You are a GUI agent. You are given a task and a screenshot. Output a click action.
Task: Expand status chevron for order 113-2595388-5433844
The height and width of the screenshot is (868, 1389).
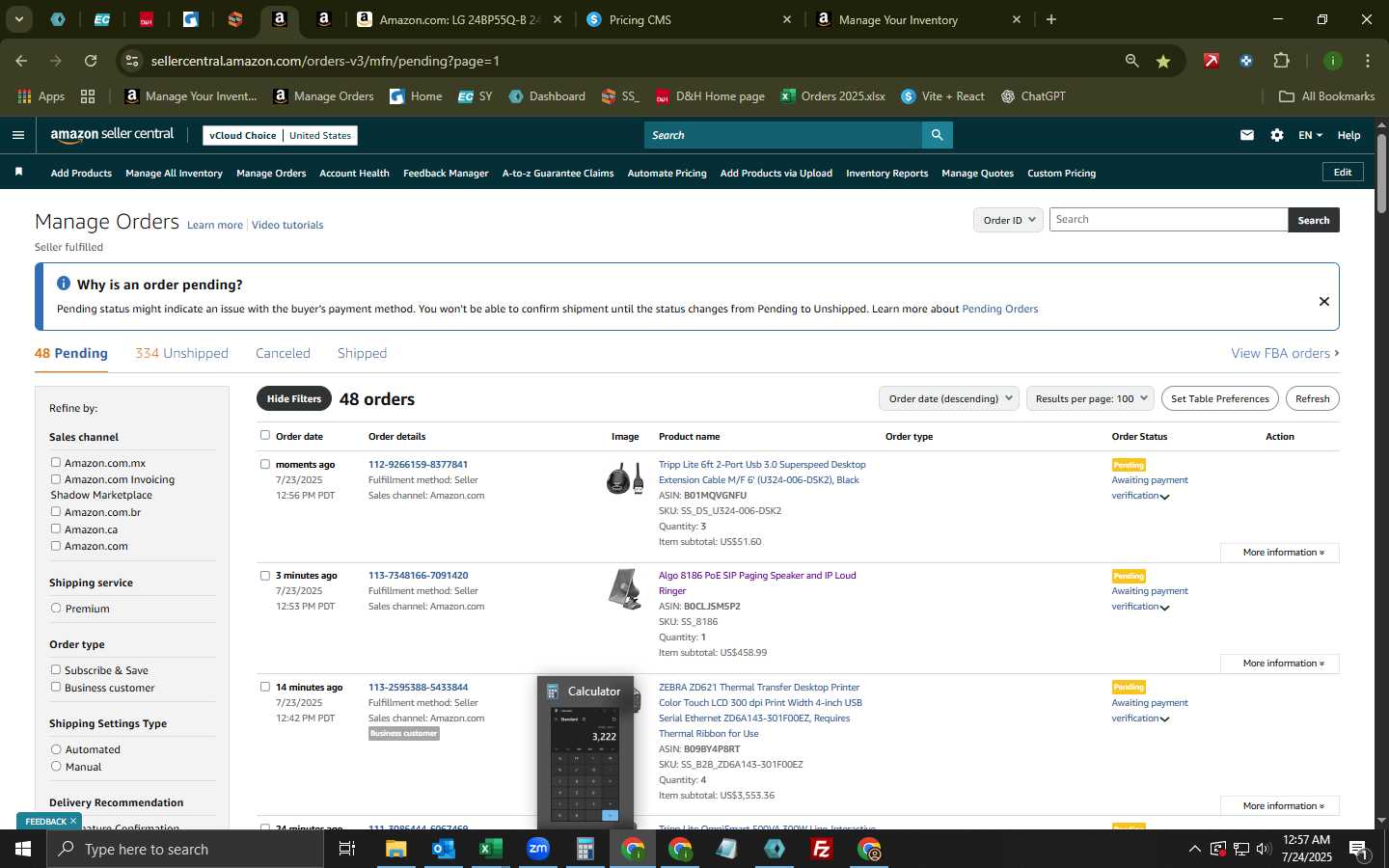1165,719
